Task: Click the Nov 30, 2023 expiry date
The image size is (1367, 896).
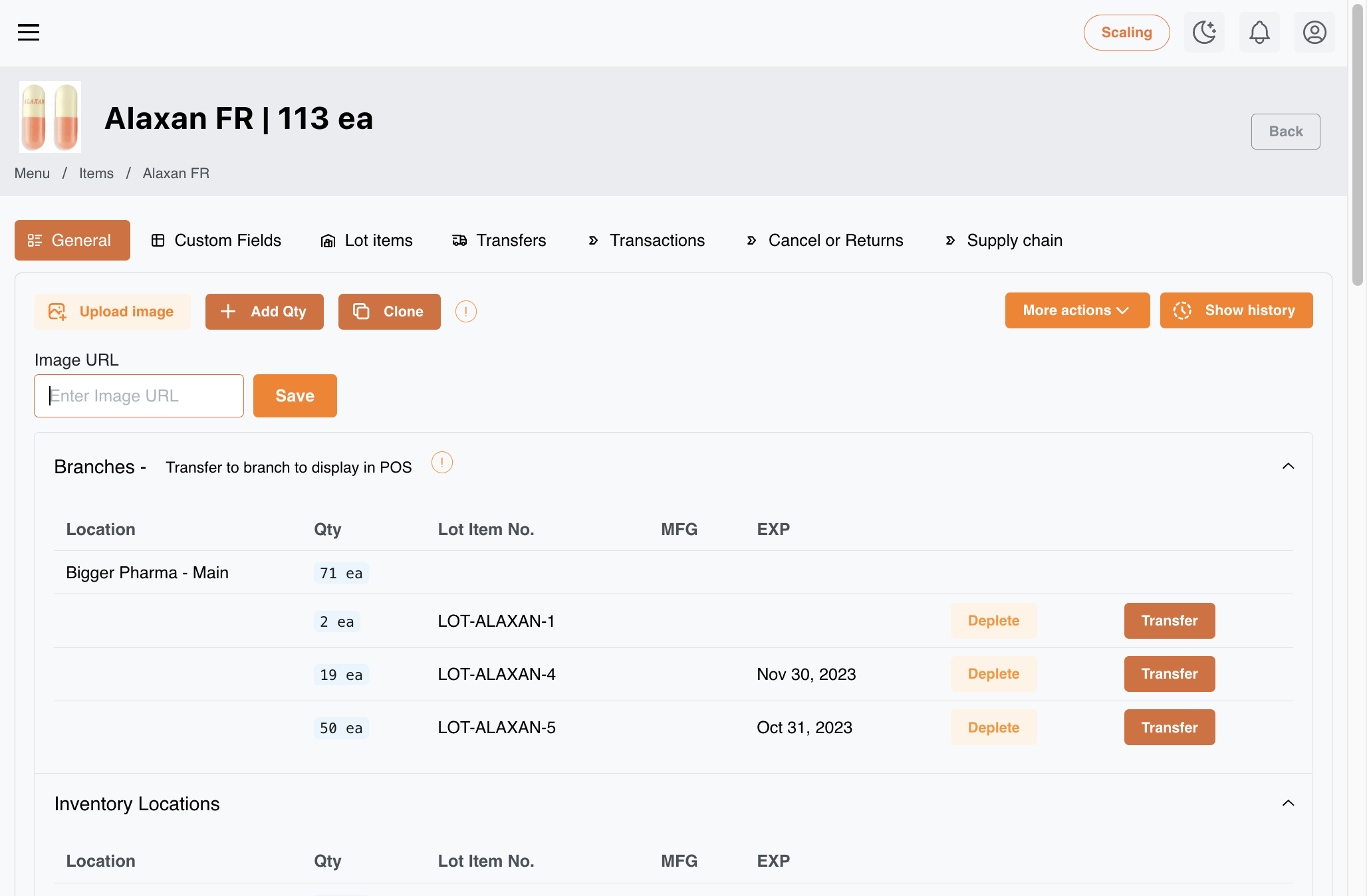Action: coord(806,674)
